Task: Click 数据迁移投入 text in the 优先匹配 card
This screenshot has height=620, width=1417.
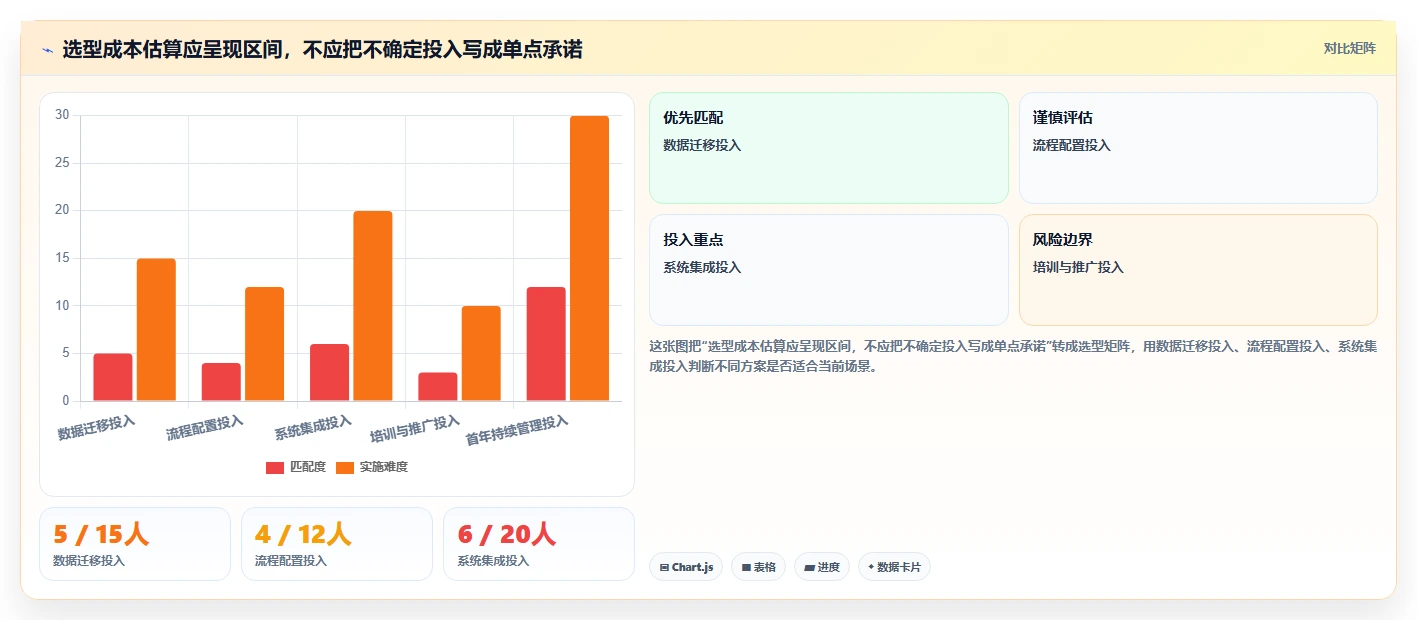Action: tap(702, 145)
